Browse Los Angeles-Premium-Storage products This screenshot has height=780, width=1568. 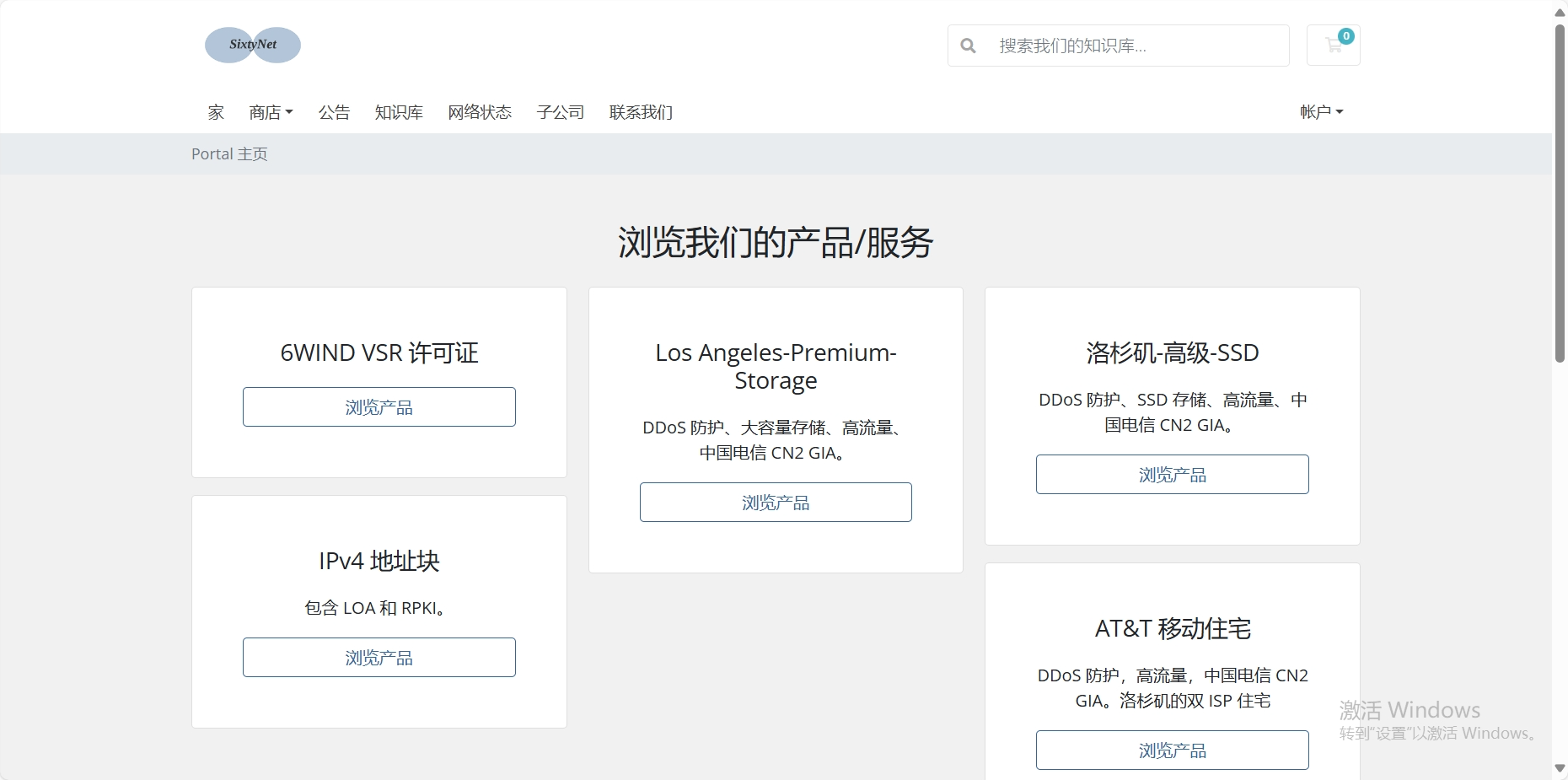775,502
